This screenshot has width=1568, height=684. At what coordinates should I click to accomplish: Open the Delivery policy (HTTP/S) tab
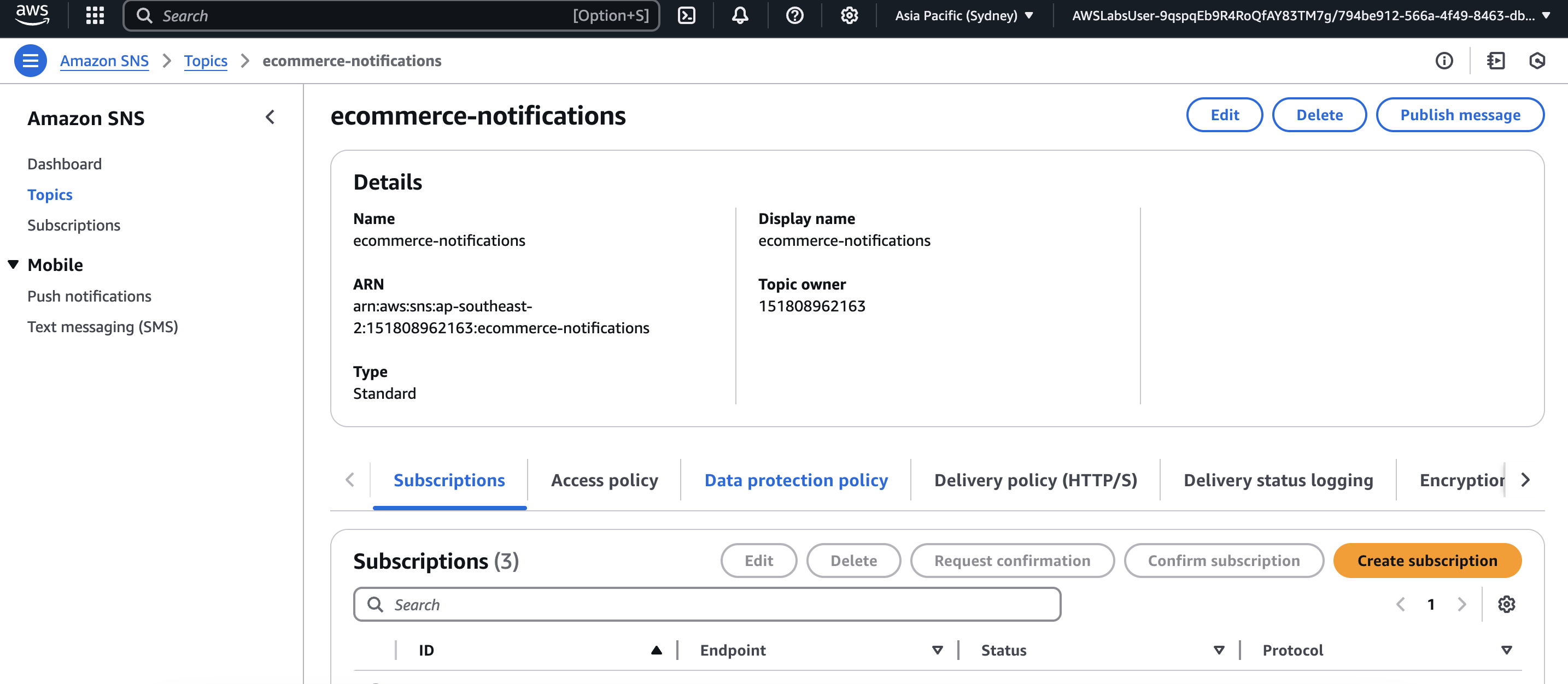(1035, 480)
